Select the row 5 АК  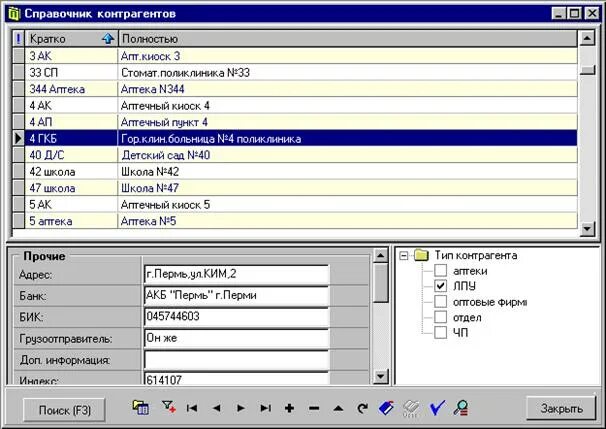(x=301, y=204)
